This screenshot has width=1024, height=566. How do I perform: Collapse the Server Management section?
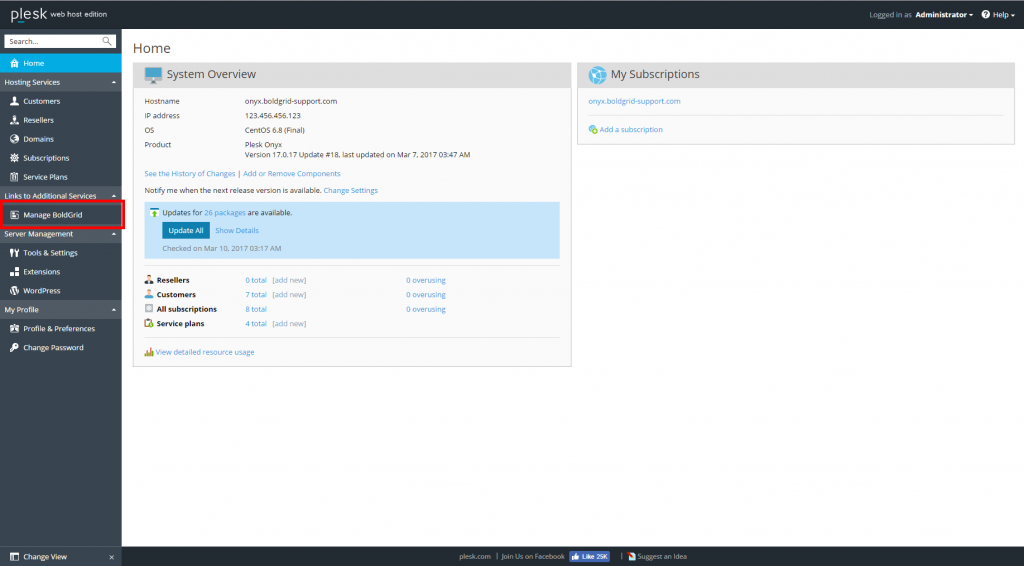(112, 234)
